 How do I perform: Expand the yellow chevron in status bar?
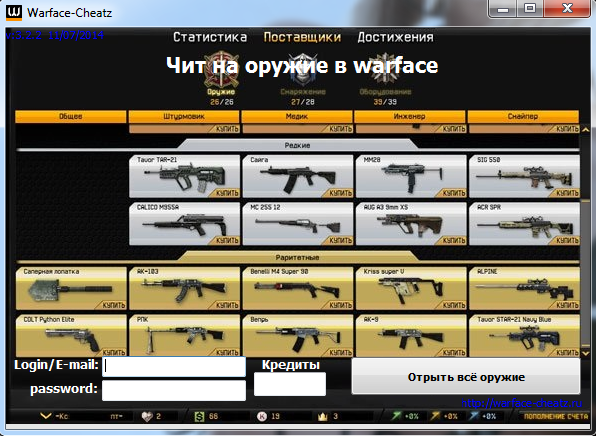(x=46, y=416)
